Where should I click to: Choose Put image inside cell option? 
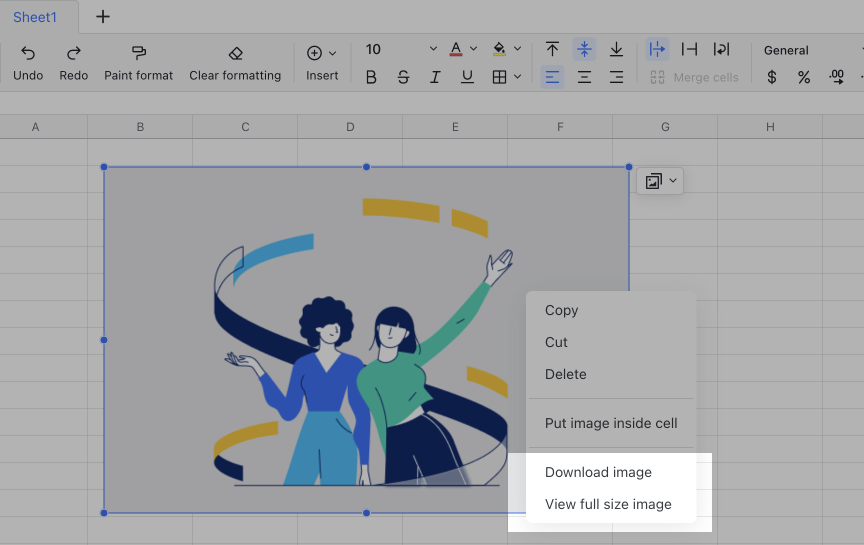611,423
